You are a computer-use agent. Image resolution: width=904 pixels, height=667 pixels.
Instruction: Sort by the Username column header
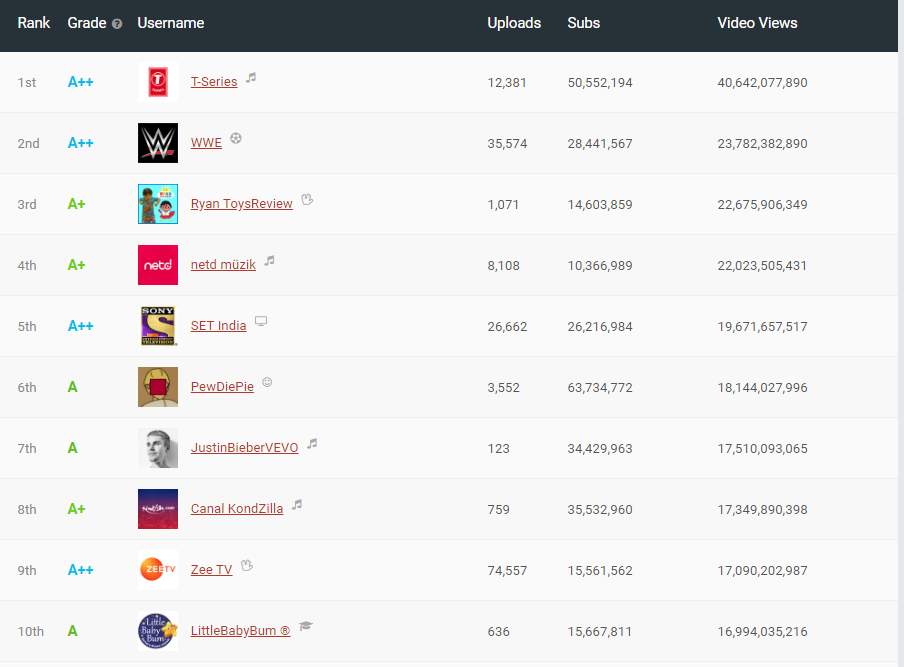pos(171,23)
